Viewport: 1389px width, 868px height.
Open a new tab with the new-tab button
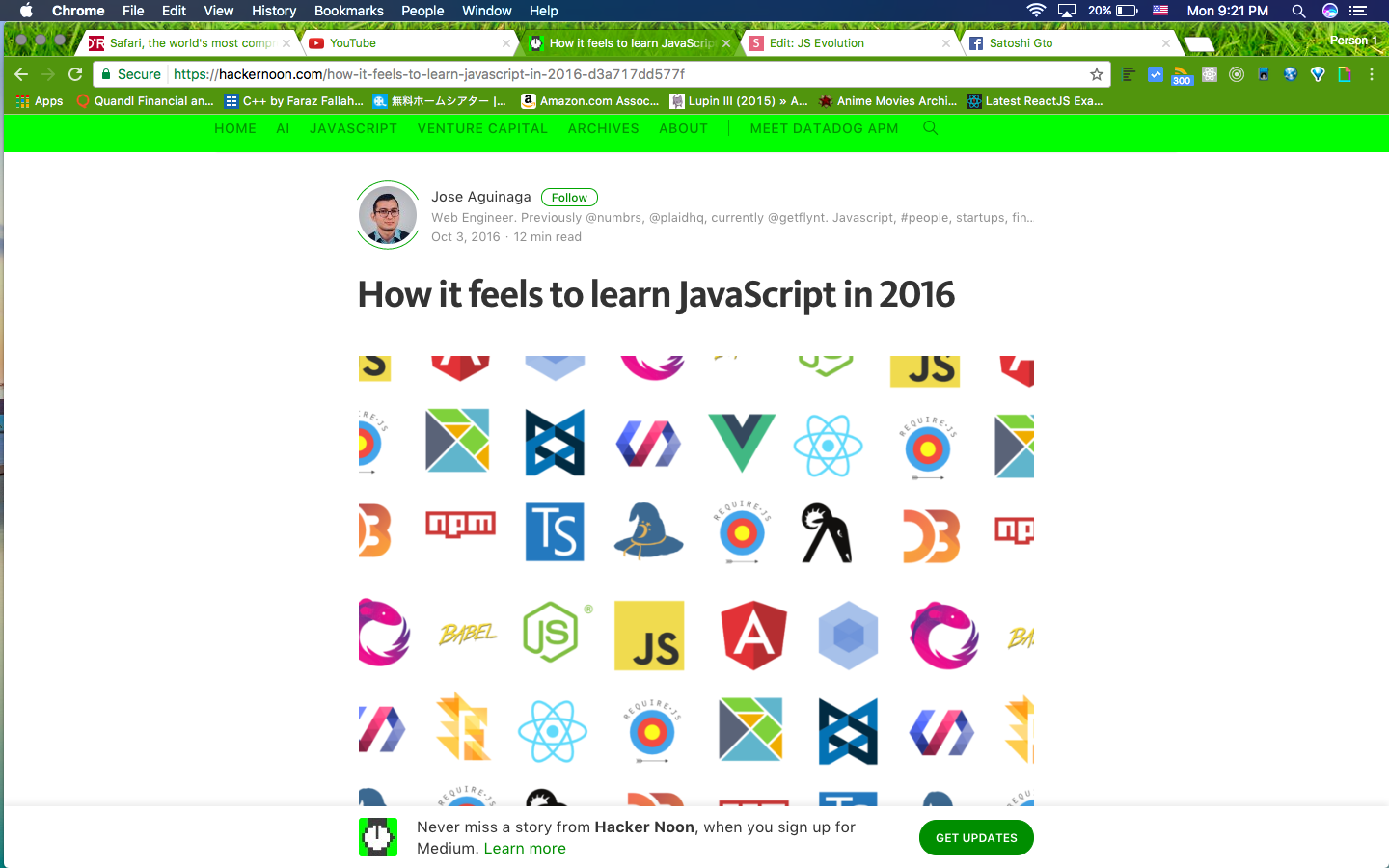tap(1199, 43)
